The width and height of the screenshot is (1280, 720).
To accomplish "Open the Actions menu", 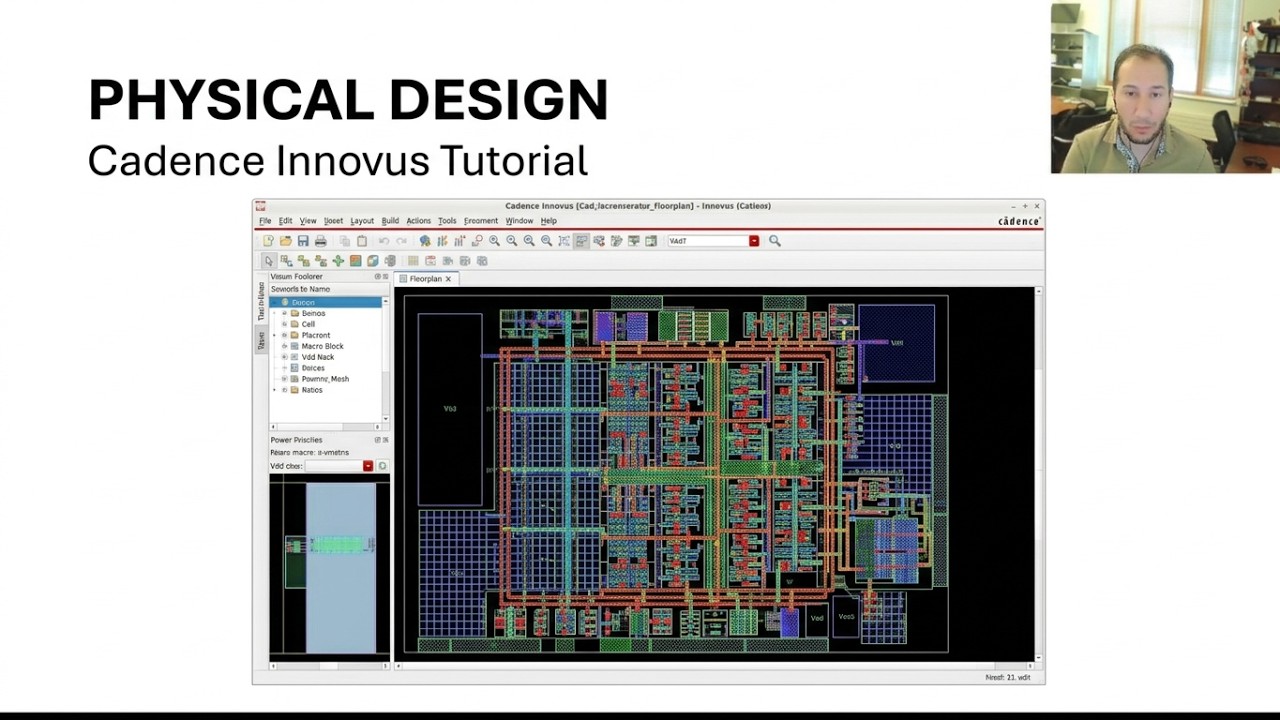I will tap(418, 221).
